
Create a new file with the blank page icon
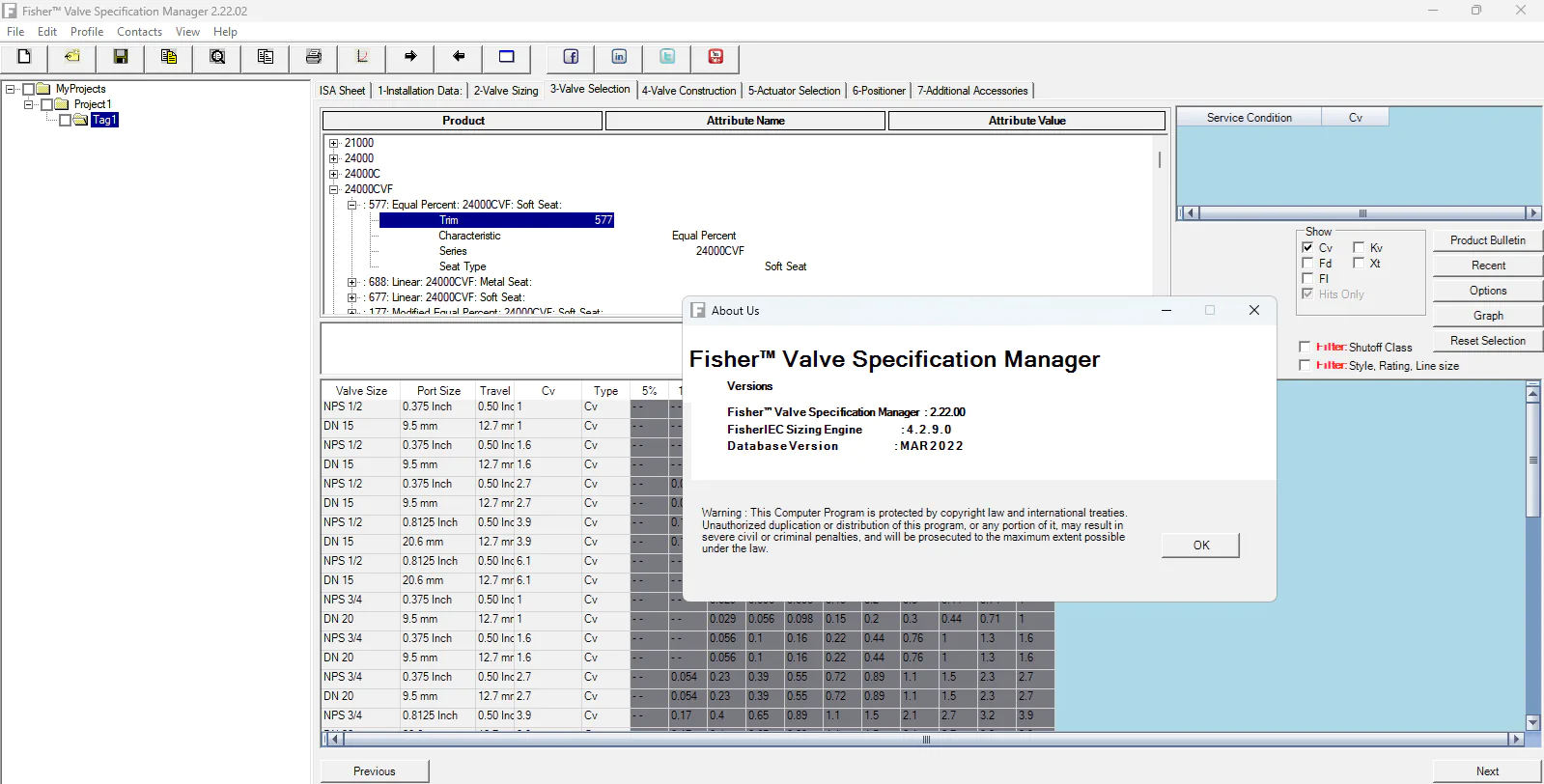pos(24,57)
